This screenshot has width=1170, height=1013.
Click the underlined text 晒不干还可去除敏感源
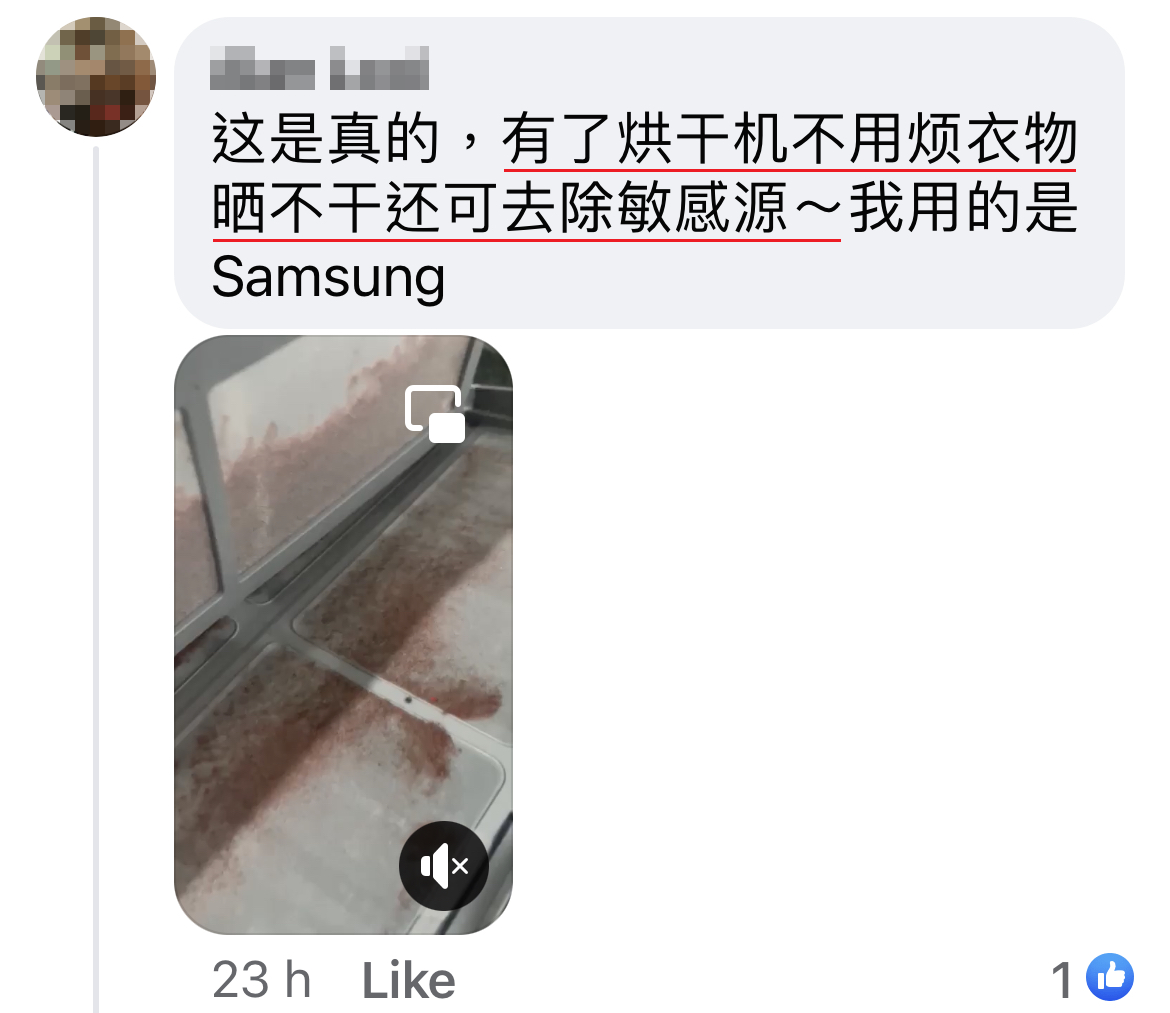[x=500, y=208]
